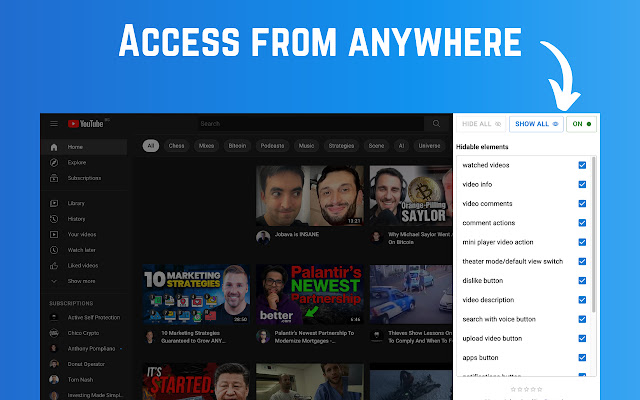
Task: Open the Jobava is INSANE thumbnail
Action: click(x=310, y=196)
